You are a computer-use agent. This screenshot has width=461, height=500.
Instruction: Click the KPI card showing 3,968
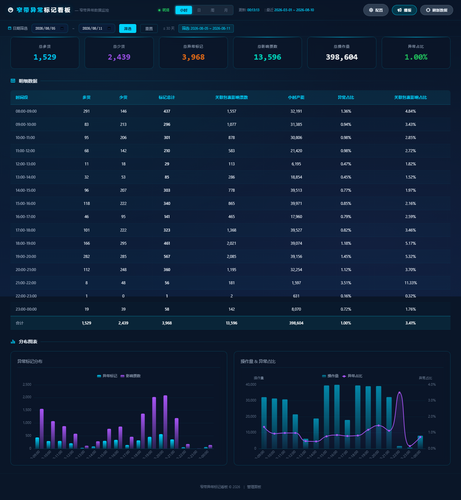click(193, 53)
